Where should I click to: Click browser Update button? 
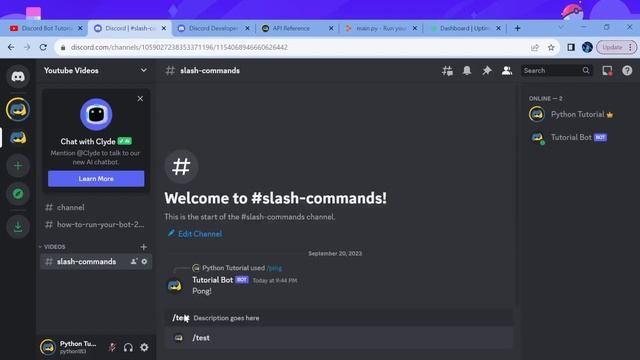[x=616, y=47]
